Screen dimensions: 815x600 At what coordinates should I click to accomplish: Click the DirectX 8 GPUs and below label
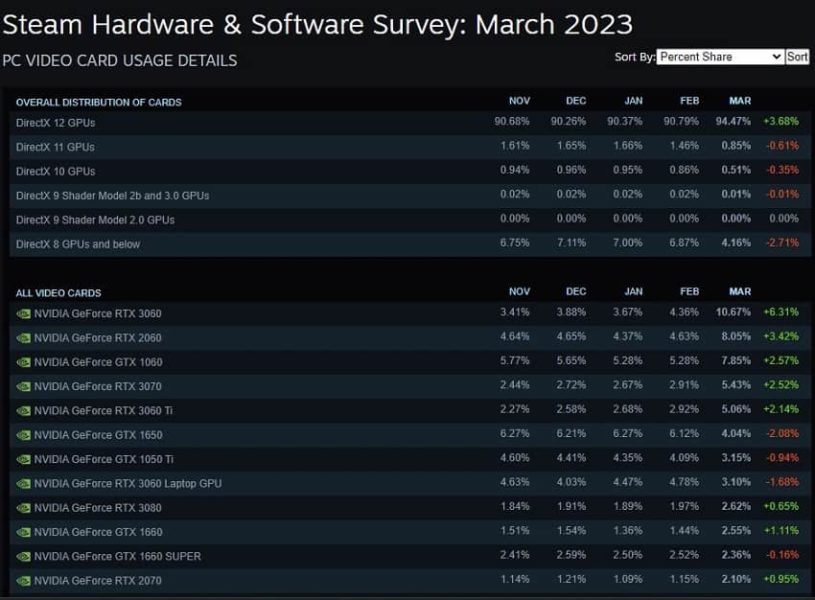(78, 244)
